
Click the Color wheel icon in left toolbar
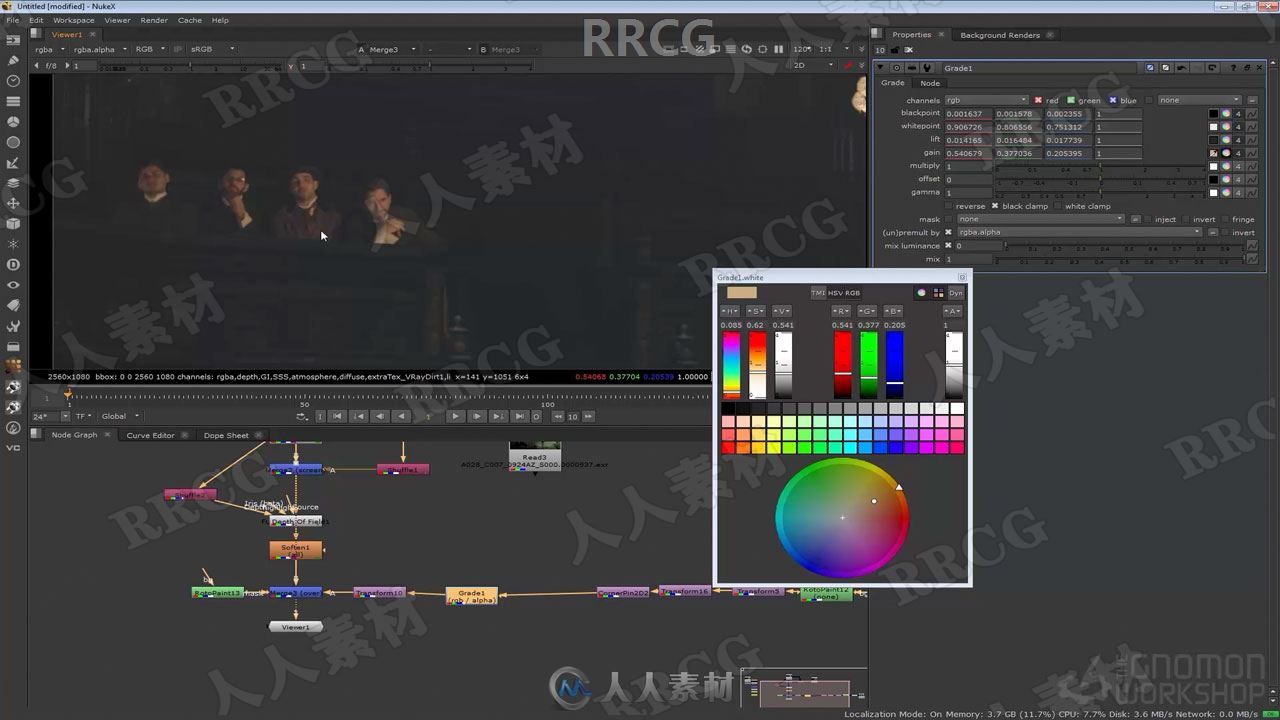coord(13,122)
